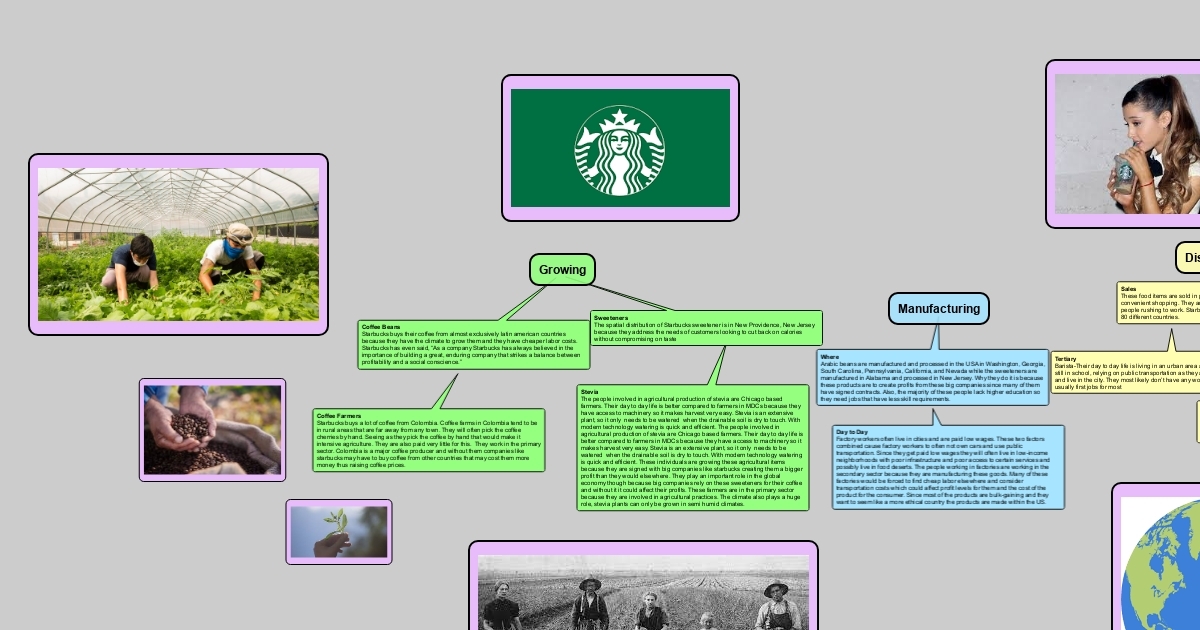Select the coffee beans in hands image
Screen dimensions: 1200x630
[212, 430]
